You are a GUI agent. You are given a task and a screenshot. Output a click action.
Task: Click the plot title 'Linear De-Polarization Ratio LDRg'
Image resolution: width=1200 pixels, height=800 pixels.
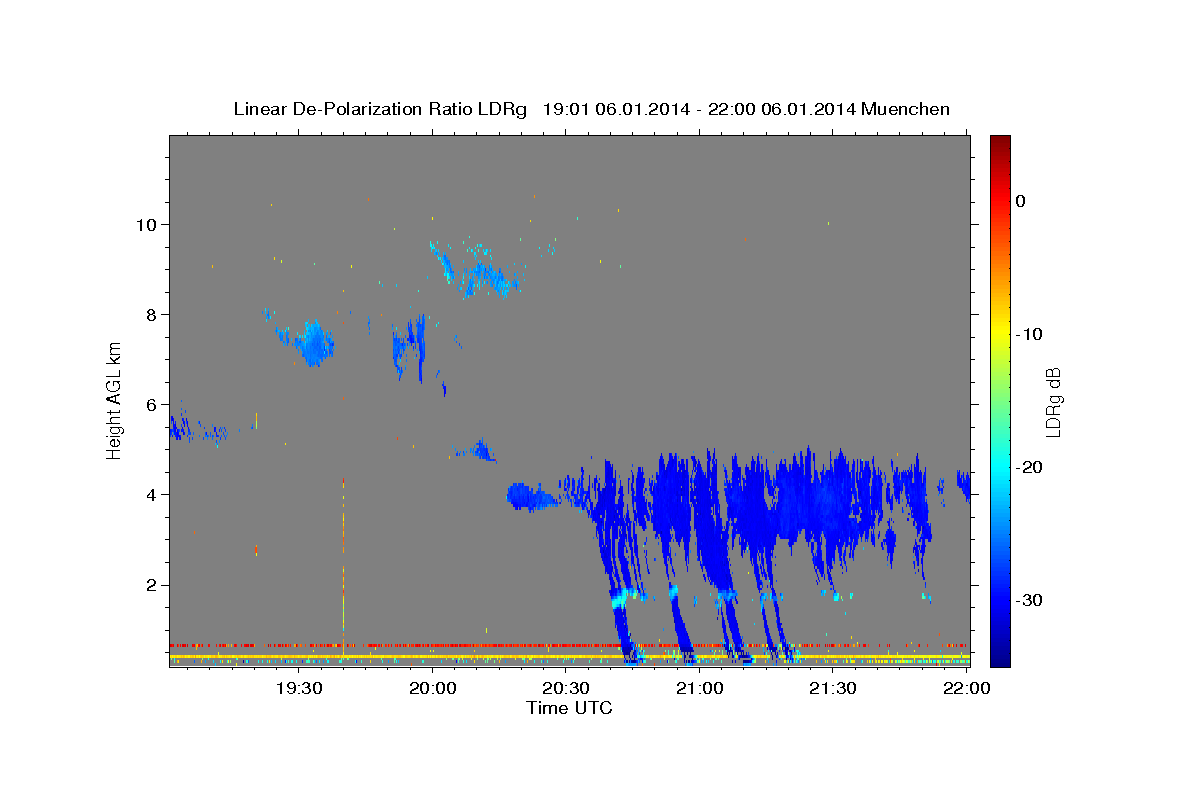coord(379,109)
